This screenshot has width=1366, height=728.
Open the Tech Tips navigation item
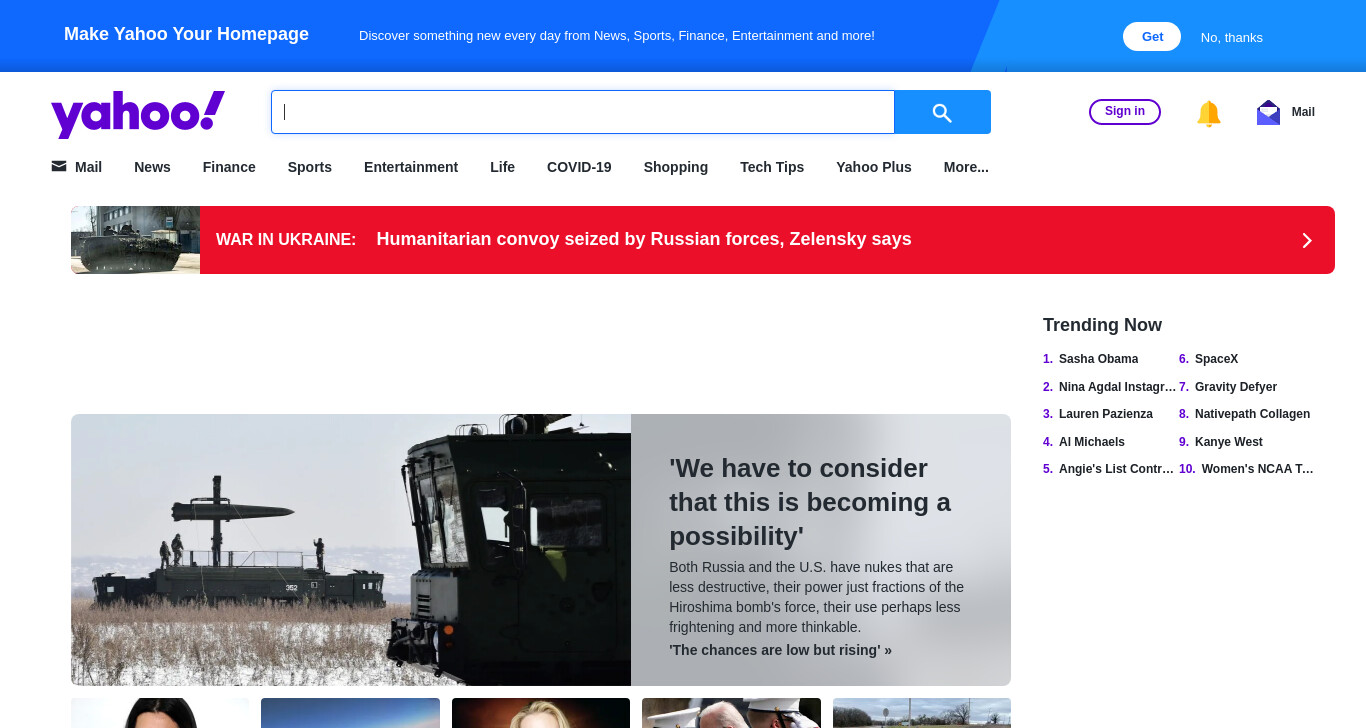click(x=772, y=167)
